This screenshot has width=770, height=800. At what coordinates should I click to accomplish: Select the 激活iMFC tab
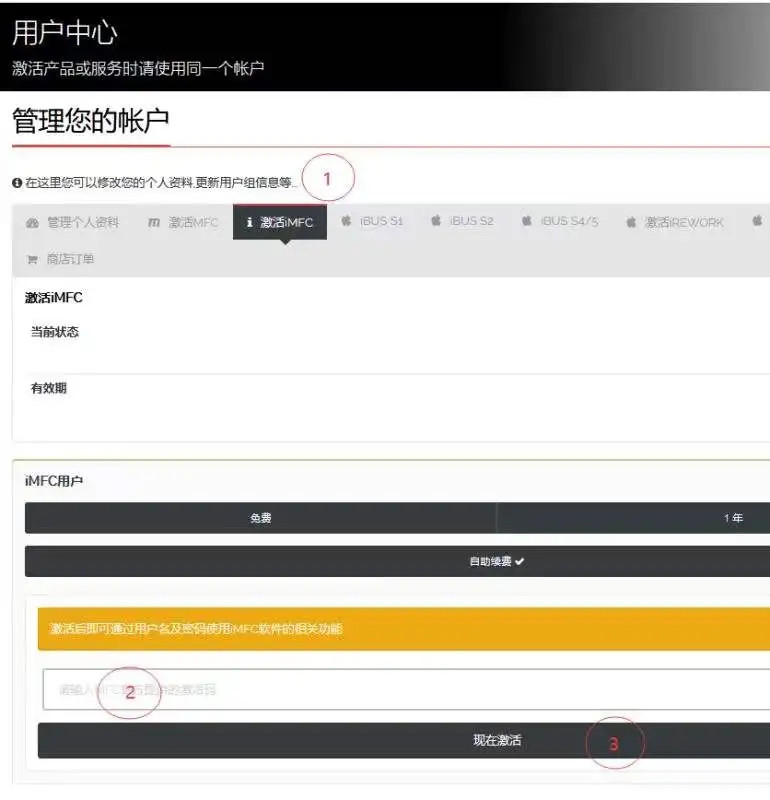pyautogui.click(x=280, y=222)
